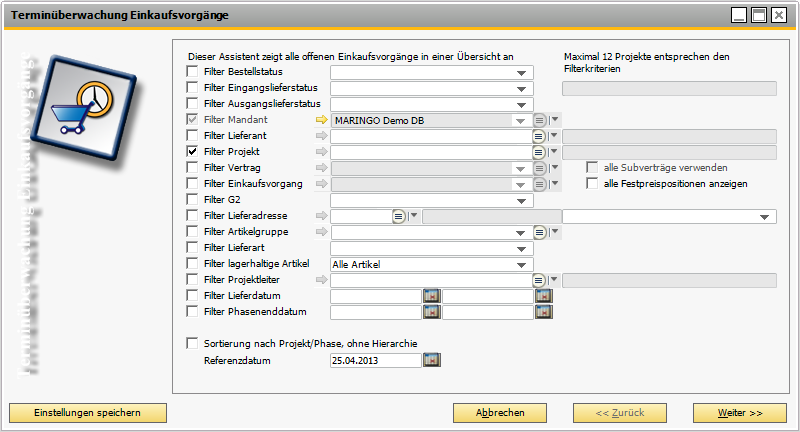The width and height of the screenshot is (800, 432).
Task: Click into the Filter Lieferant text field
Action: (x=432, y=136)
